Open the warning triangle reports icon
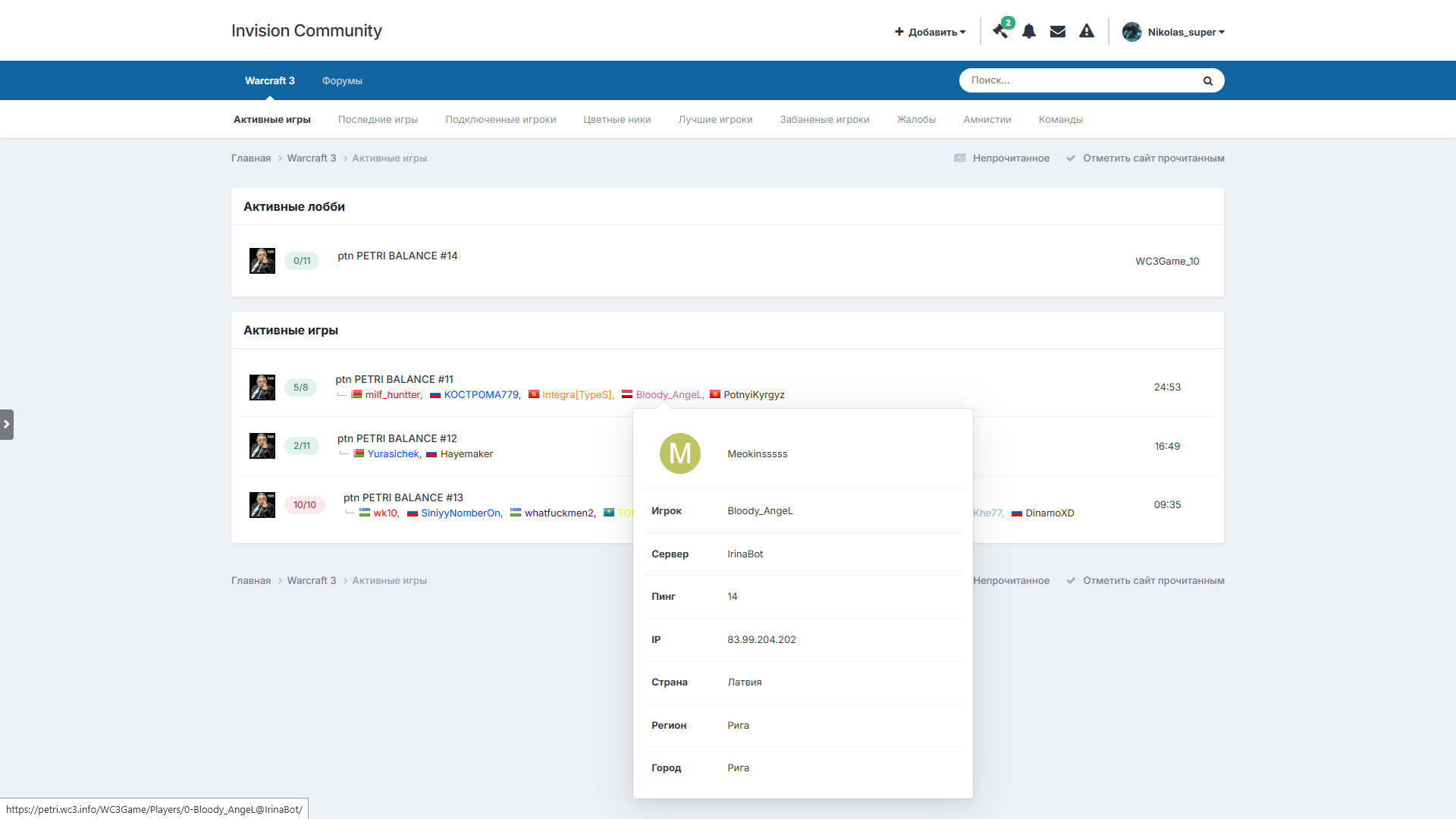 coord(1087,31)
